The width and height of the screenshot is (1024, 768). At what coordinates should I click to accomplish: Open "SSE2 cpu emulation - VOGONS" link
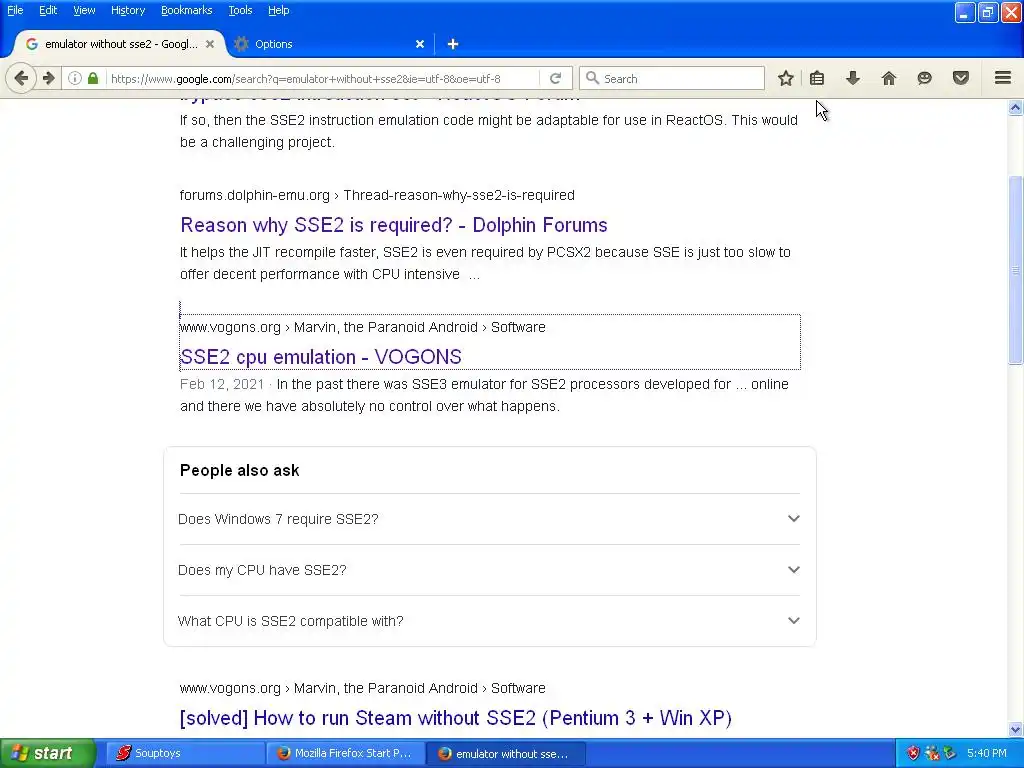click(x=321, y=357)
